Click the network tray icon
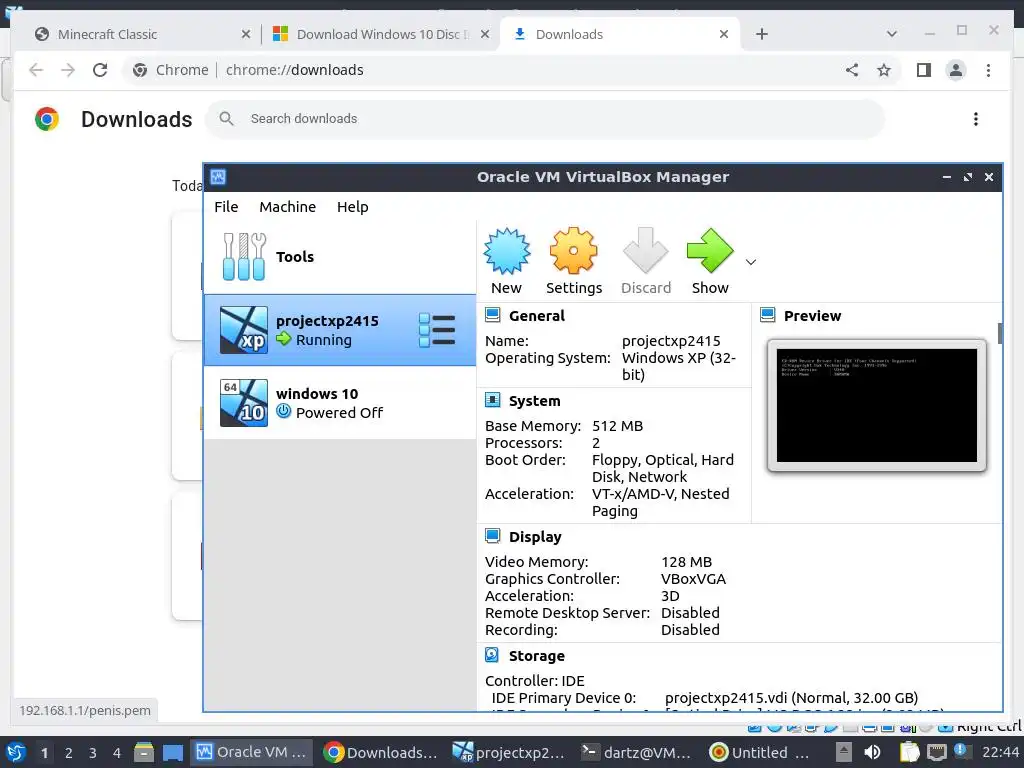This screenshot has height=768, width=1024. tap(937, 752)
